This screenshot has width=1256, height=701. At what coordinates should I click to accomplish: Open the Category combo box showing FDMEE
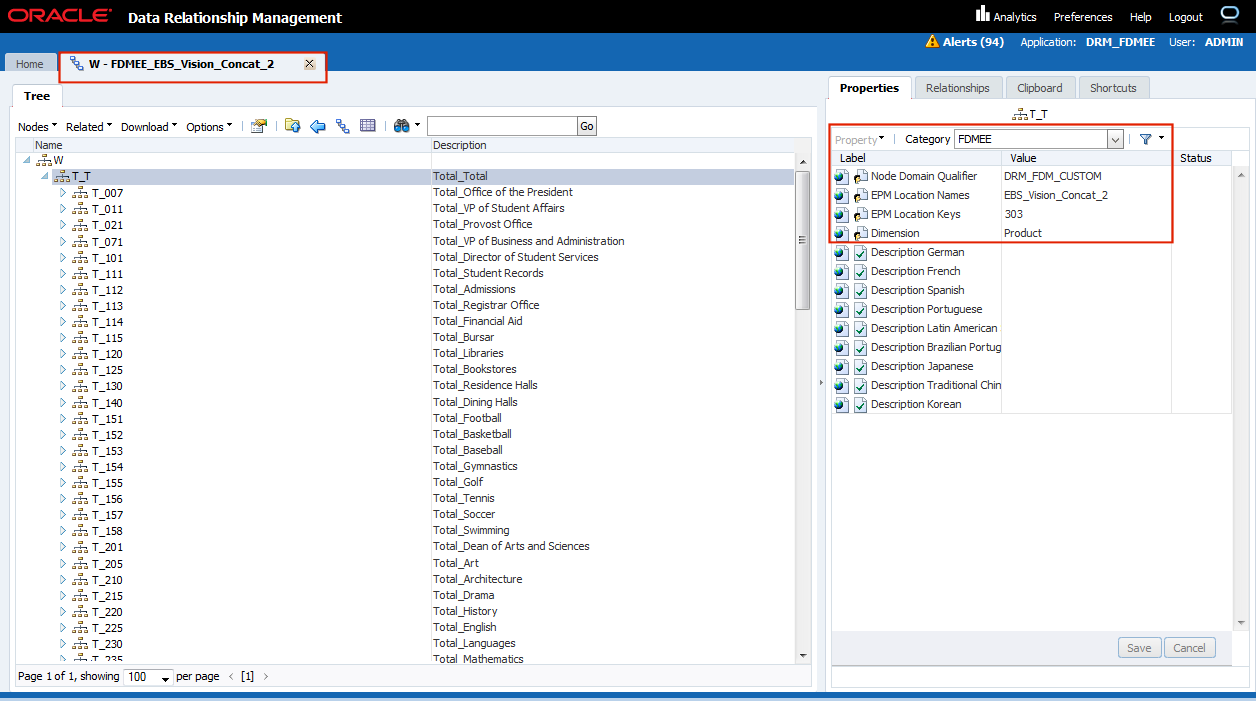1039,139
